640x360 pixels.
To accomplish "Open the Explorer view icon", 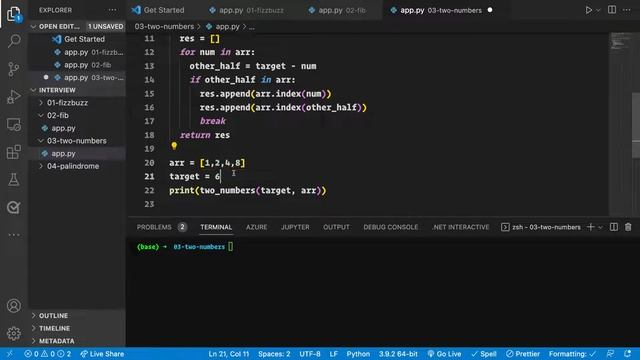I will coord(14,14).
